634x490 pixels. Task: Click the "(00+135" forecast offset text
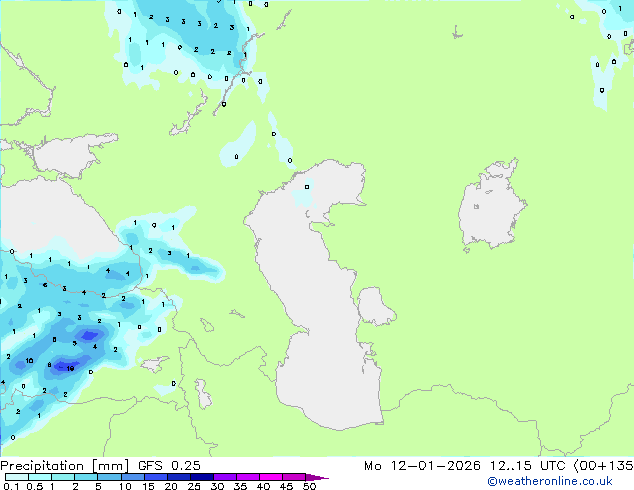point(603,466)
